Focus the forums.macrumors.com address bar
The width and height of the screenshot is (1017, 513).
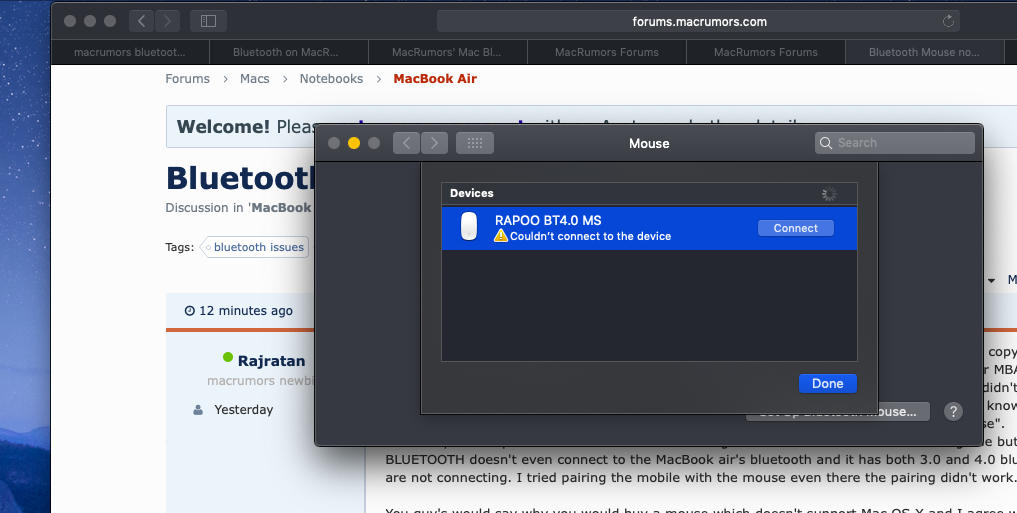point(699,21)
